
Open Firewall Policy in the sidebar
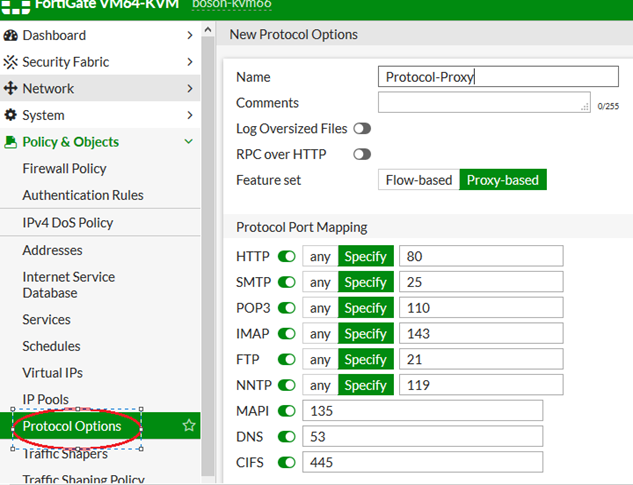click(x=64, y=169)
